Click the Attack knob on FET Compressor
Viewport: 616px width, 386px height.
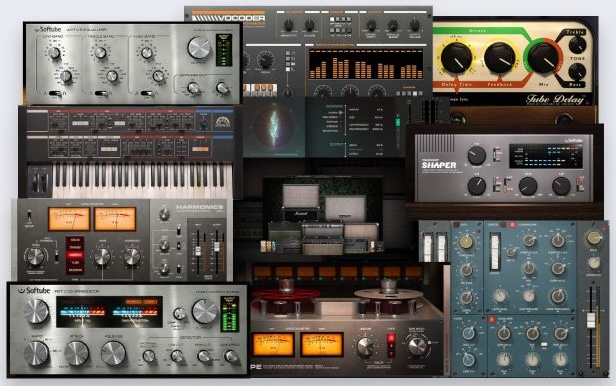click(x=76, y=353)
